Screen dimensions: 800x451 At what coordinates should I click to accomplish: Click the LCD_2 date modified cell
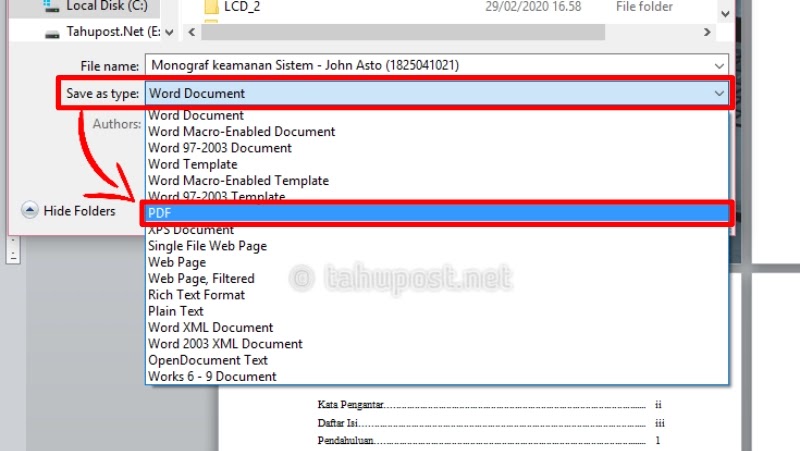533,7
